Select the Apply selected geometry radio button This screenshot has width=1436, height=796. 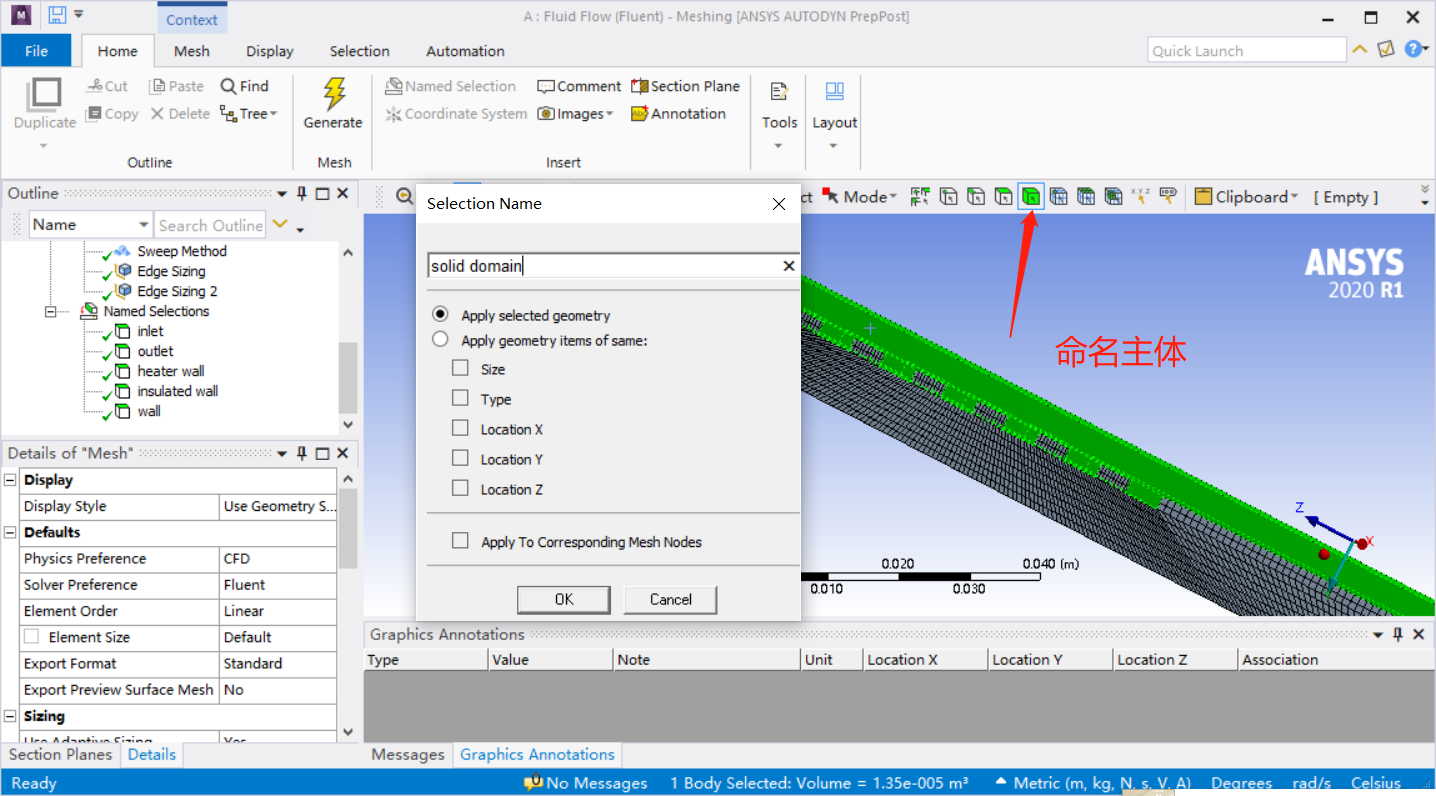[440, 314]
